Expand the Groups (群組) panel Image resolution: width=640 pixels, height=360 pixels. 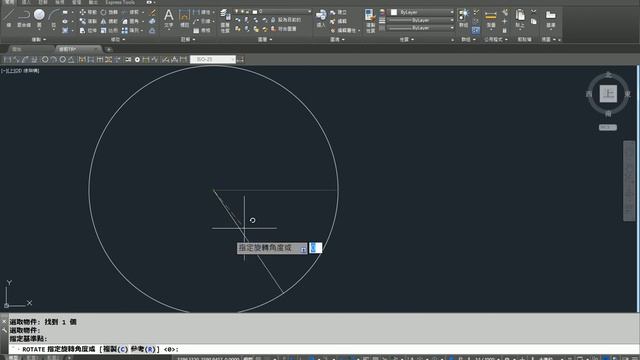click(468, 40)
